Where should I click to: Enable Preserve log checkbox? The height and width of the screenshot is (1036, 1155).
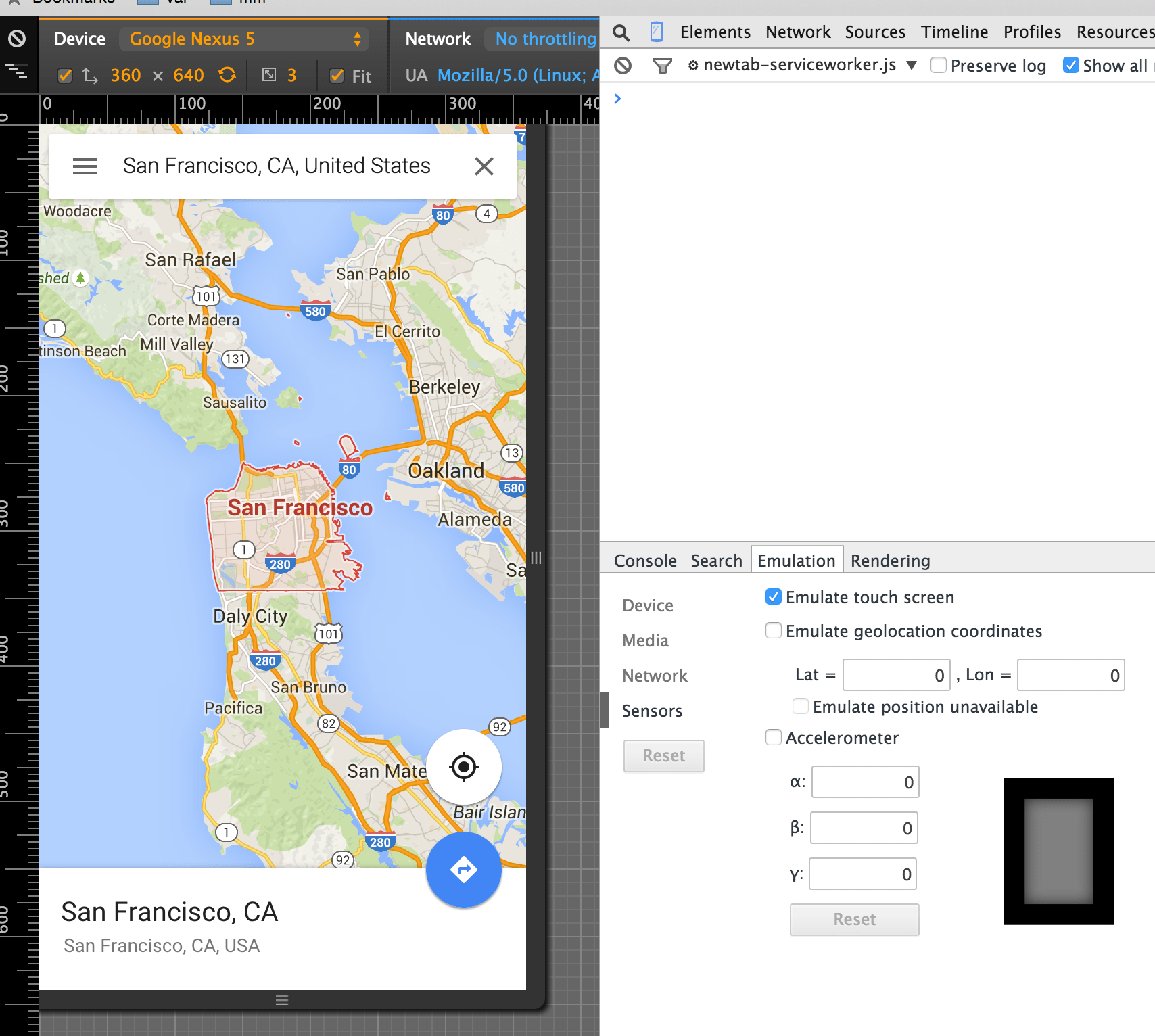(x=938, y=65)
